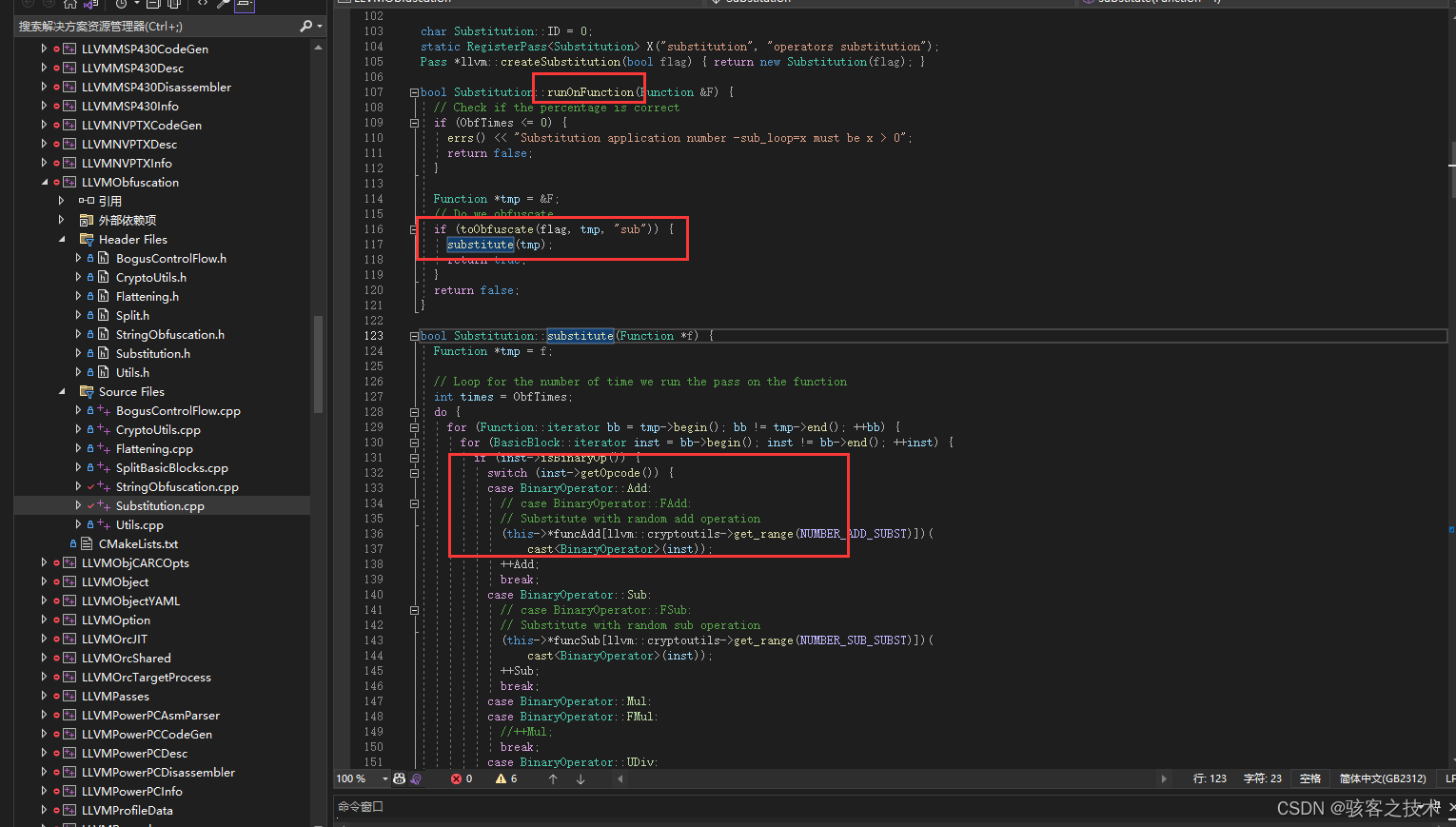Click the red error count indicator
Viewport: 1456px width, 827px height.
pyautogui.click(x=462, y=778)
